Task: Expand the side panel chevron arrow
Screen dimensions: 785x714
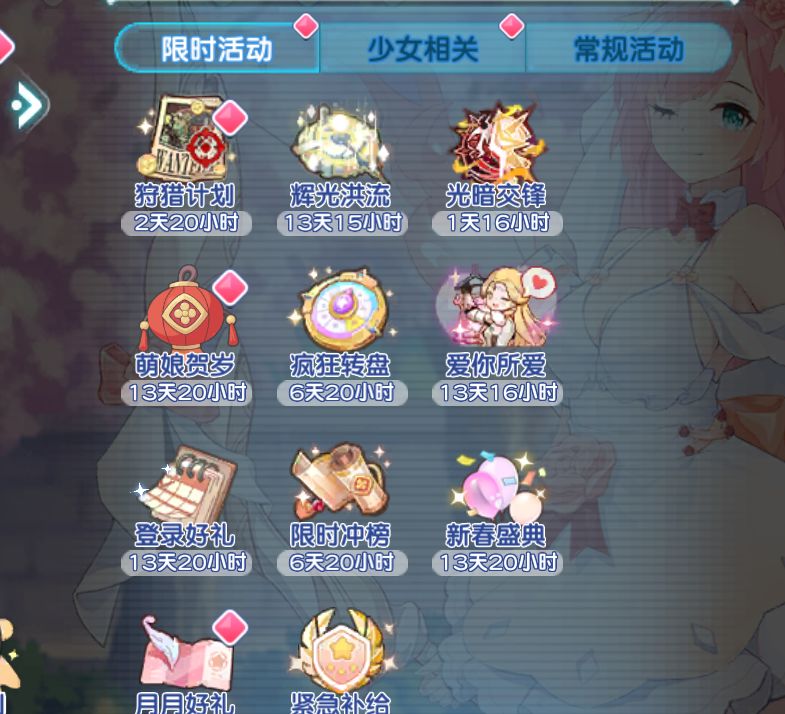Action: click(x=29, y=106)
